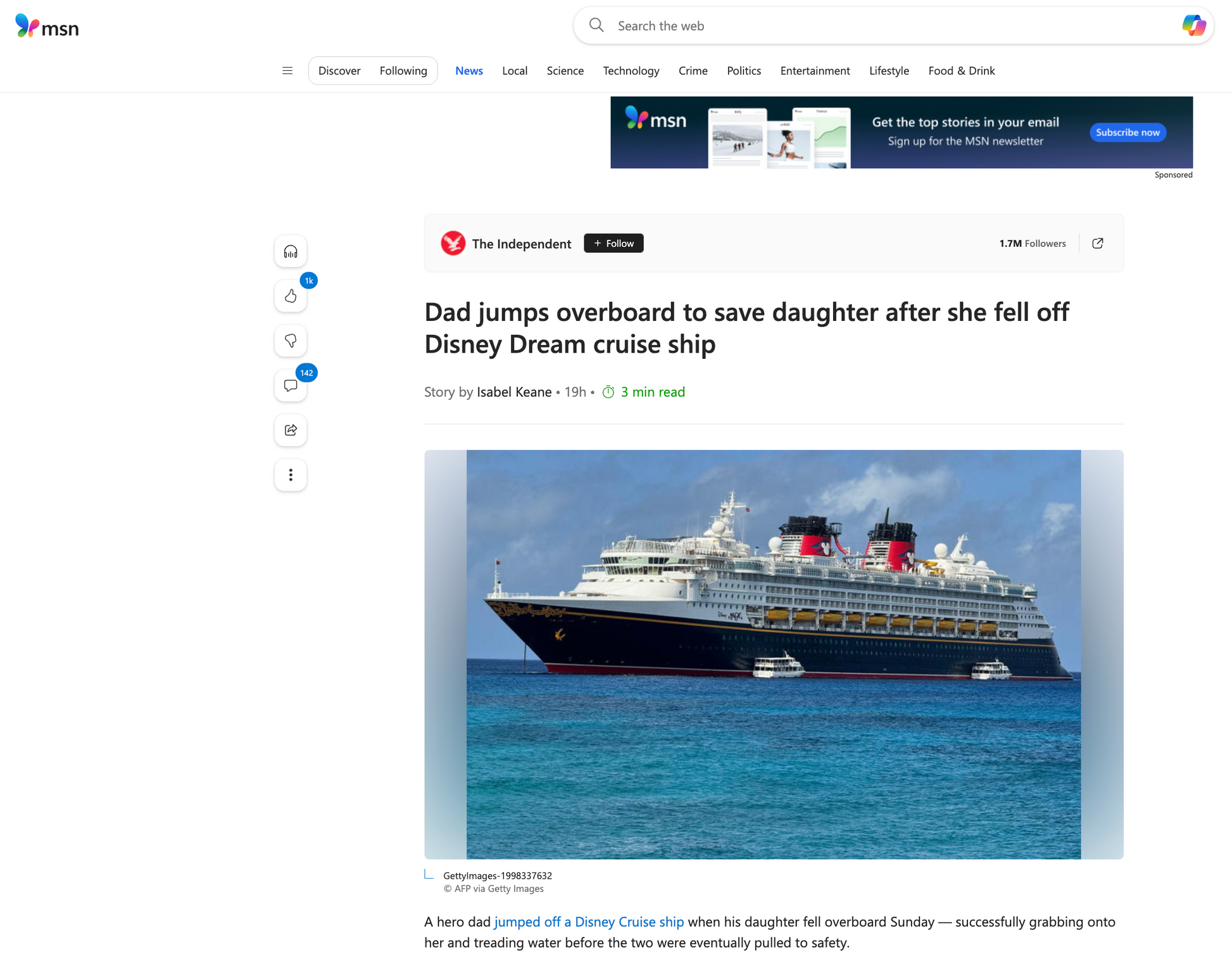
Task: Open 'jumped off a Disney Cruise ship' link
Action: tap(589, 922)
